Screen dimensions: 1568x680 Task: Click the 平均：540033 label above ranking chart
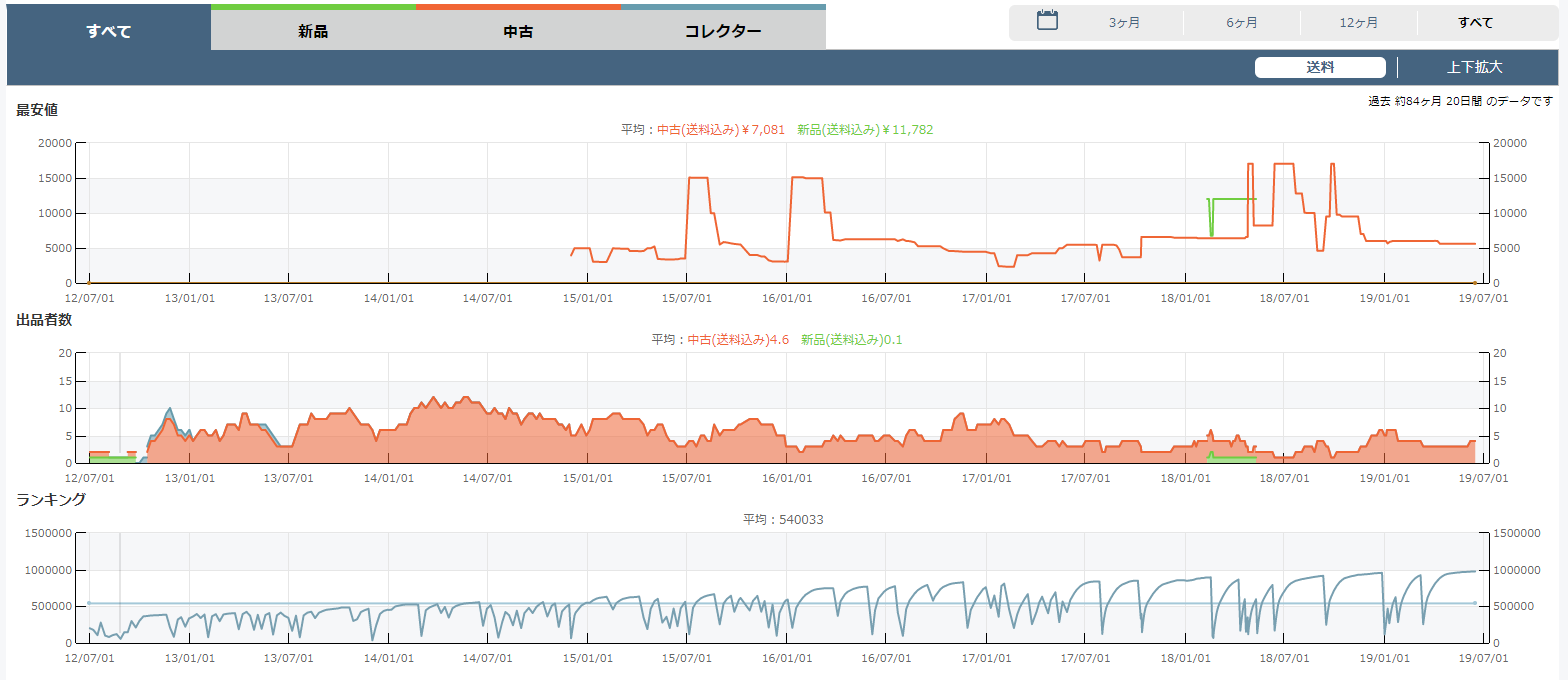[x=783, y=520]
